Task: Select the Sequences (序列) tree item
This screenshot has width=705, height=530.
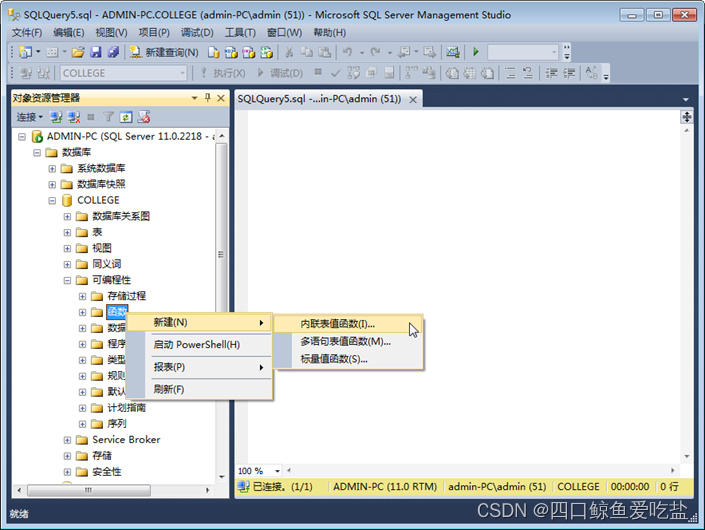Action: pos(117,423)
